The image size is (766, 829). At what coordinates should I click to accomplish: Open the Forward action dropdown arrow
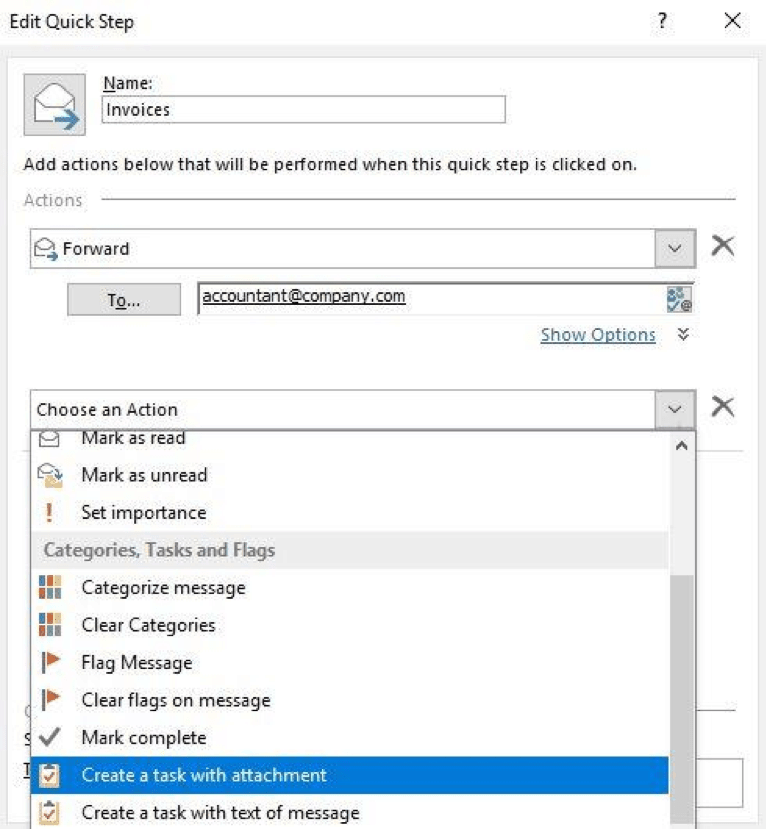tap(674, 248)
